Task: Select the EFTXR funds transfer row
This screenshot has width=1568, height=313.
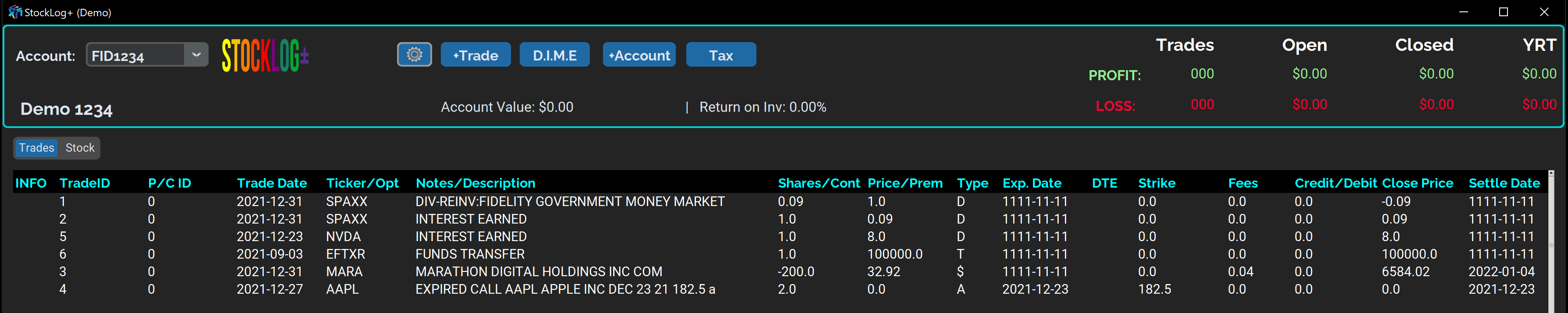Action: (x=469, y=254)
